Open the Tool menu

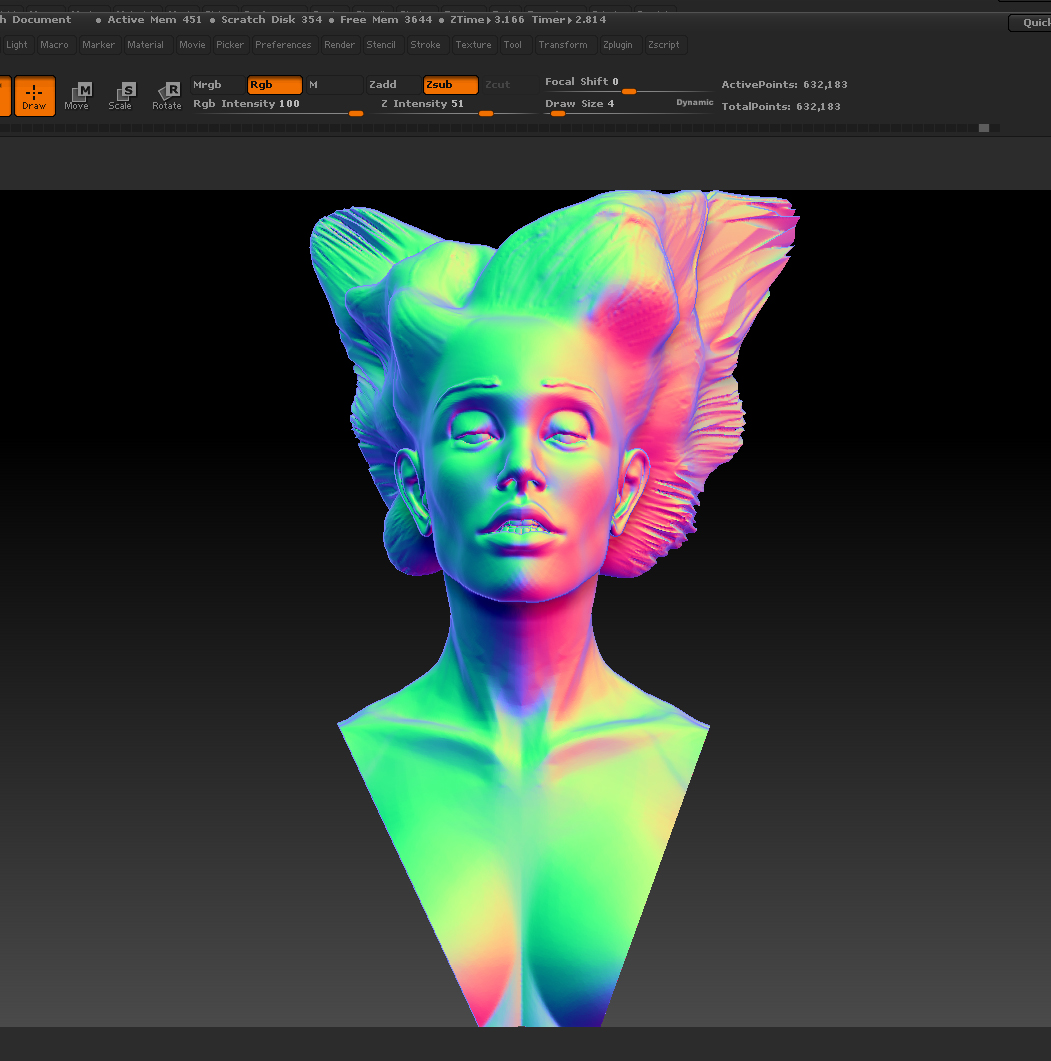(513, 44)
